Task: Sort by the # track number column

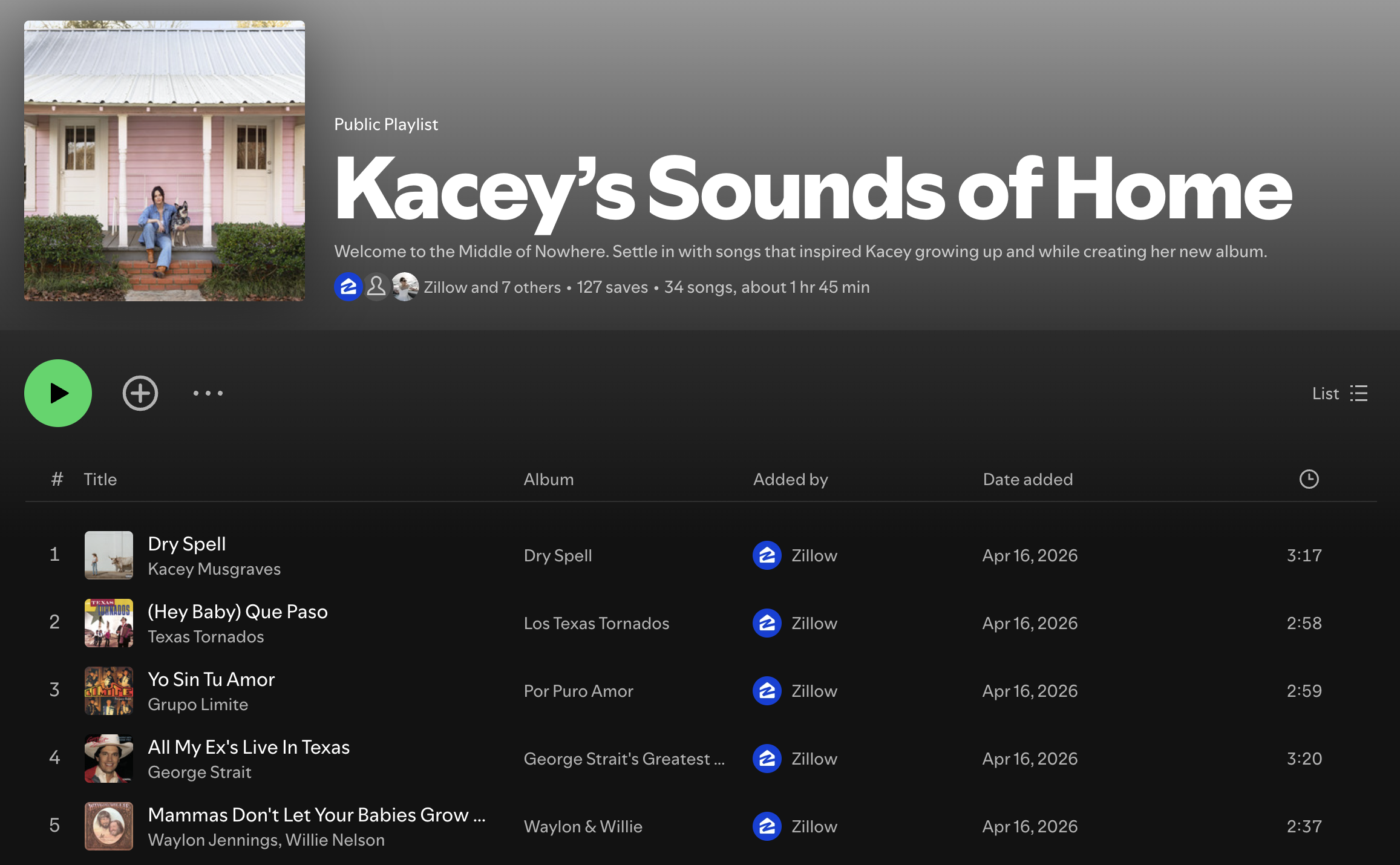Action: (x=57, y=479)
